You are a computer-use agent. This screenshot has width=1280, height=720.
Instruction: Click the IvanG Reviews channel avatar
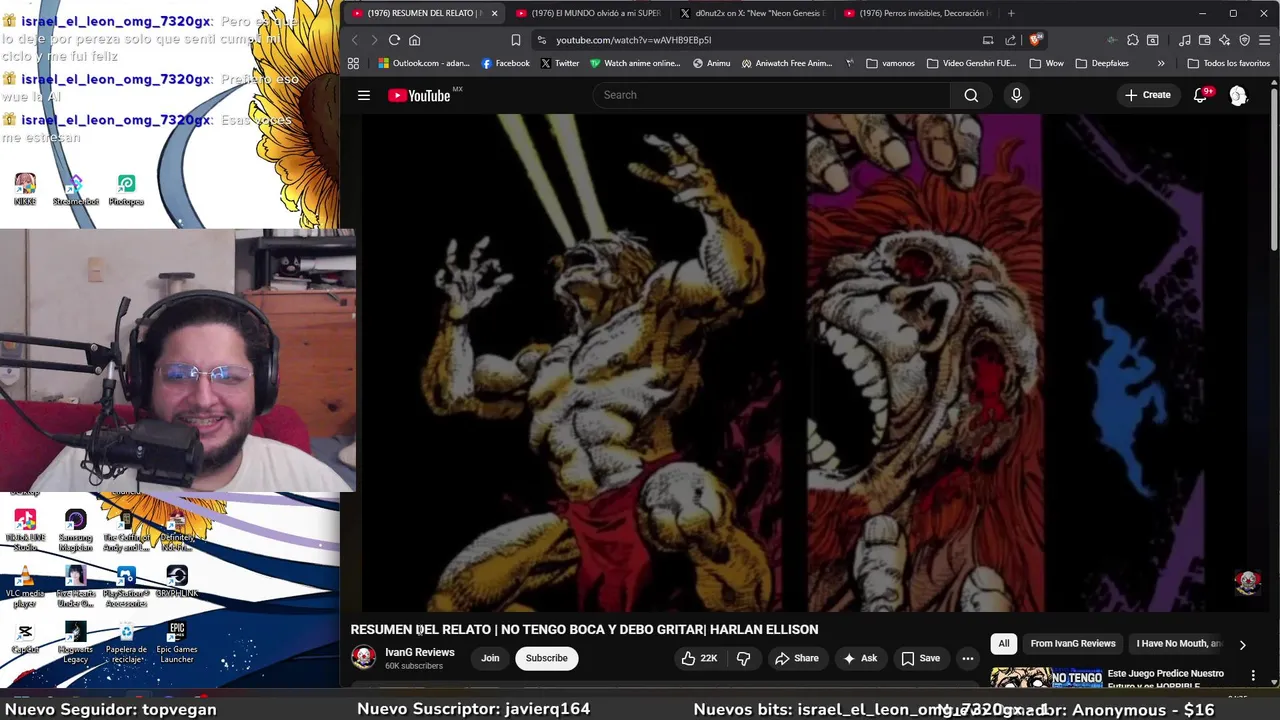pyautogui.click(x=364, y=657)
